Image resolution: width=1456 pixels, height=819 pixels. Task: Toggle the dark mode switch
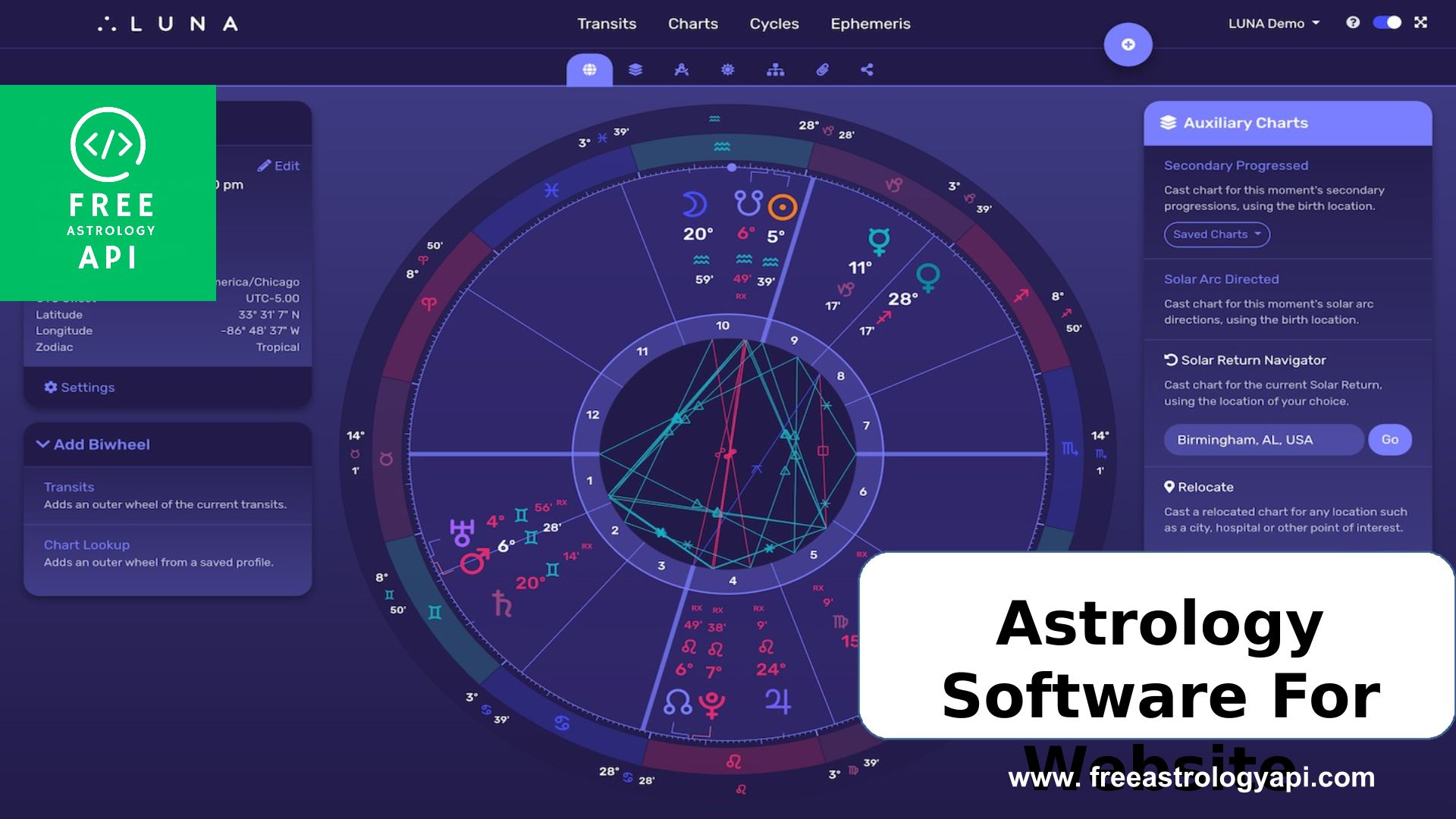point(1387,23)
